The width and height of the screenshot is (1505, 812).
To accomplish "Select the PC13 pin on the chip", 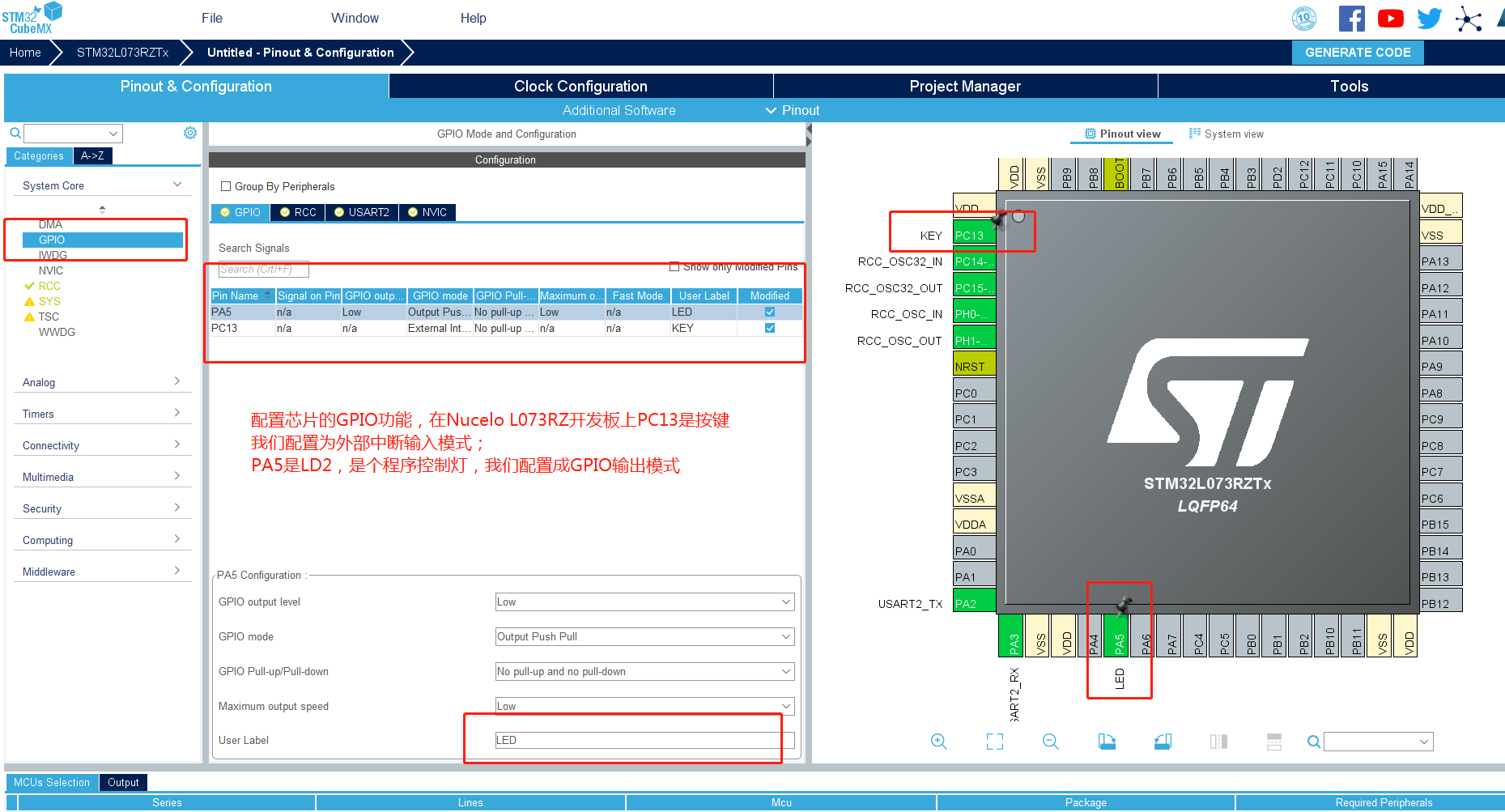I will coord(973,236).
